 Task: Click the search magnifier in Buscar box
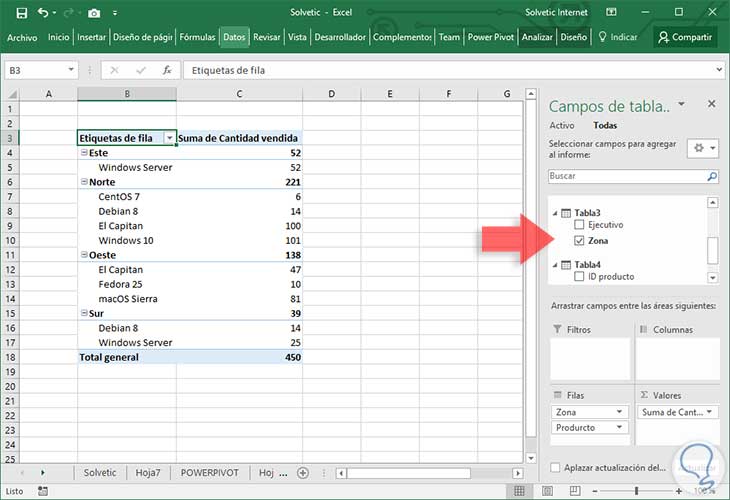712,176
